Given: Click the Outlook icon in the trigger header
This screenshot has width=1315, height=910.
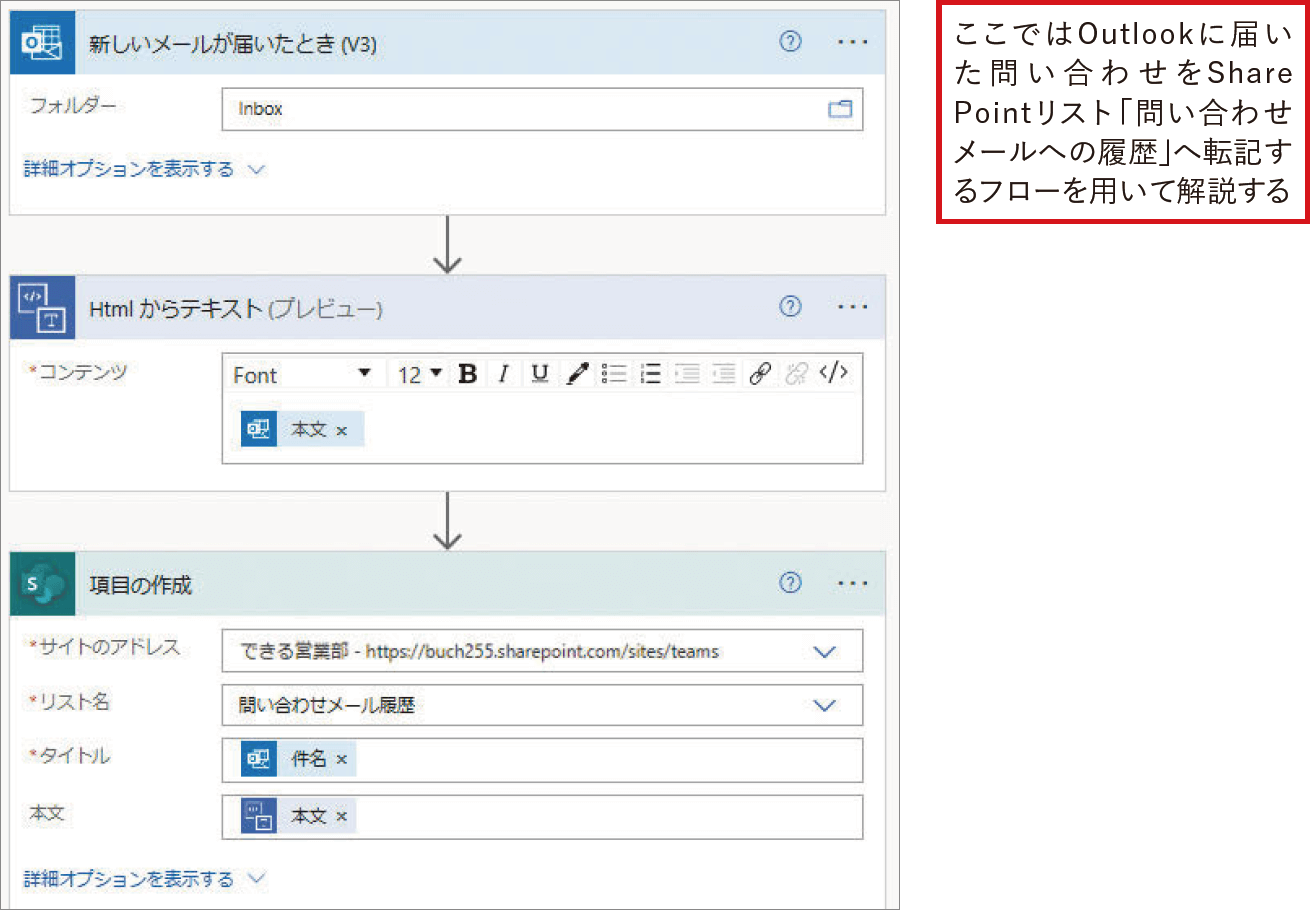Looking at the screenshot, I should (42, 43).
